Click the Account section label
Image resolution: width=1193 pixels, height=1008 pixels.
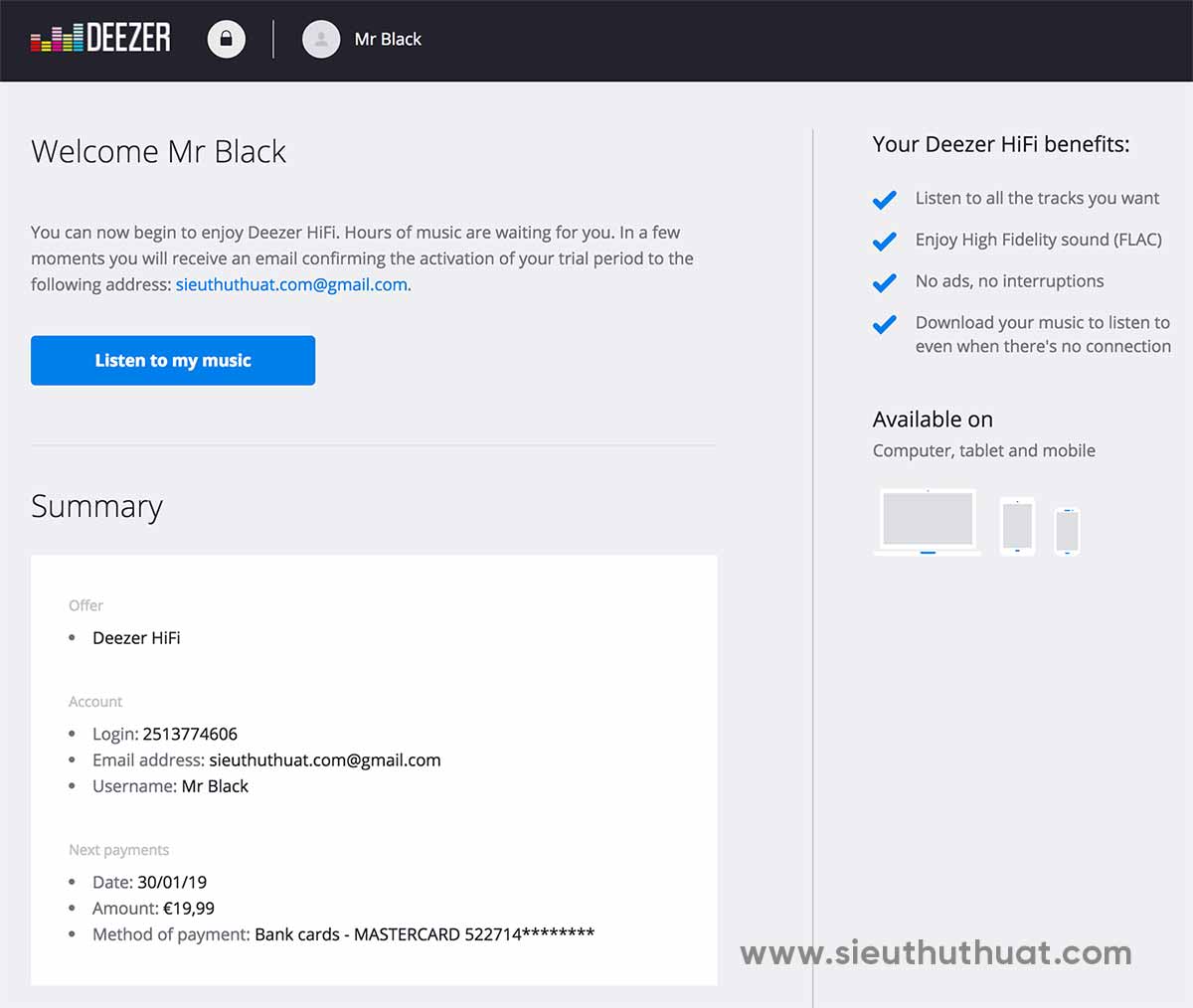pos(95,702)
